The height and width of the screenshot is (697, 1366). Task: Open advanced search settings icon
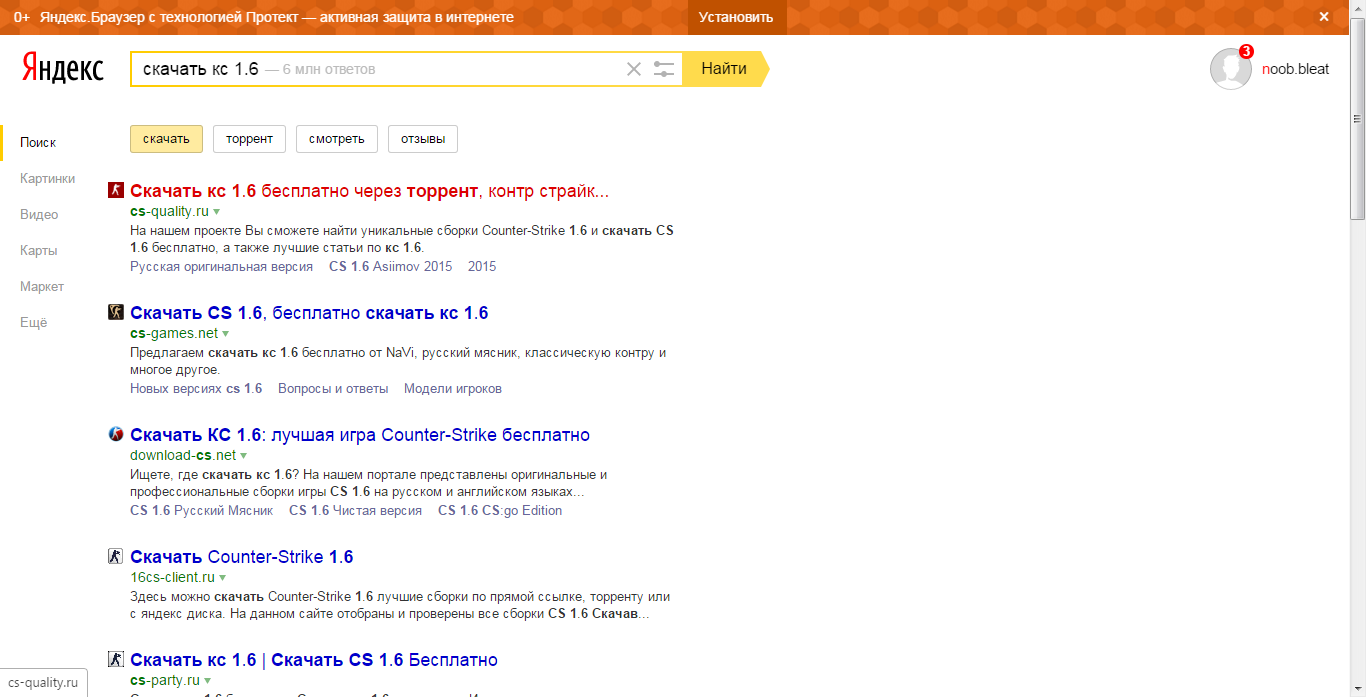pyautogui.click(x=664, y=69)
